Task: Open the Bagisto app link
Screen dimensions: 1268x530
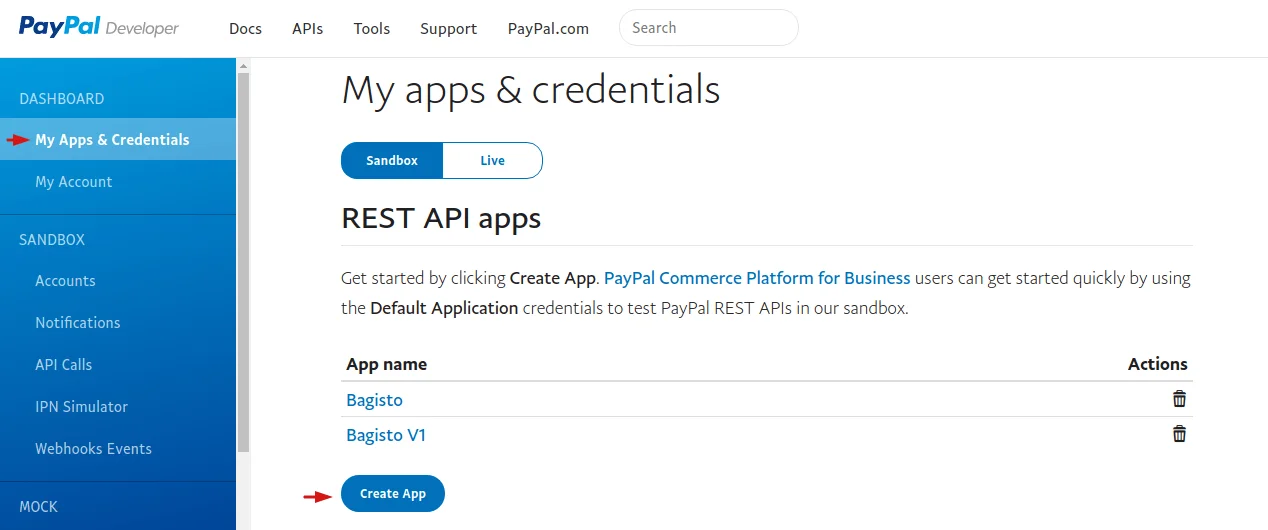Action: tap(374, 400)
